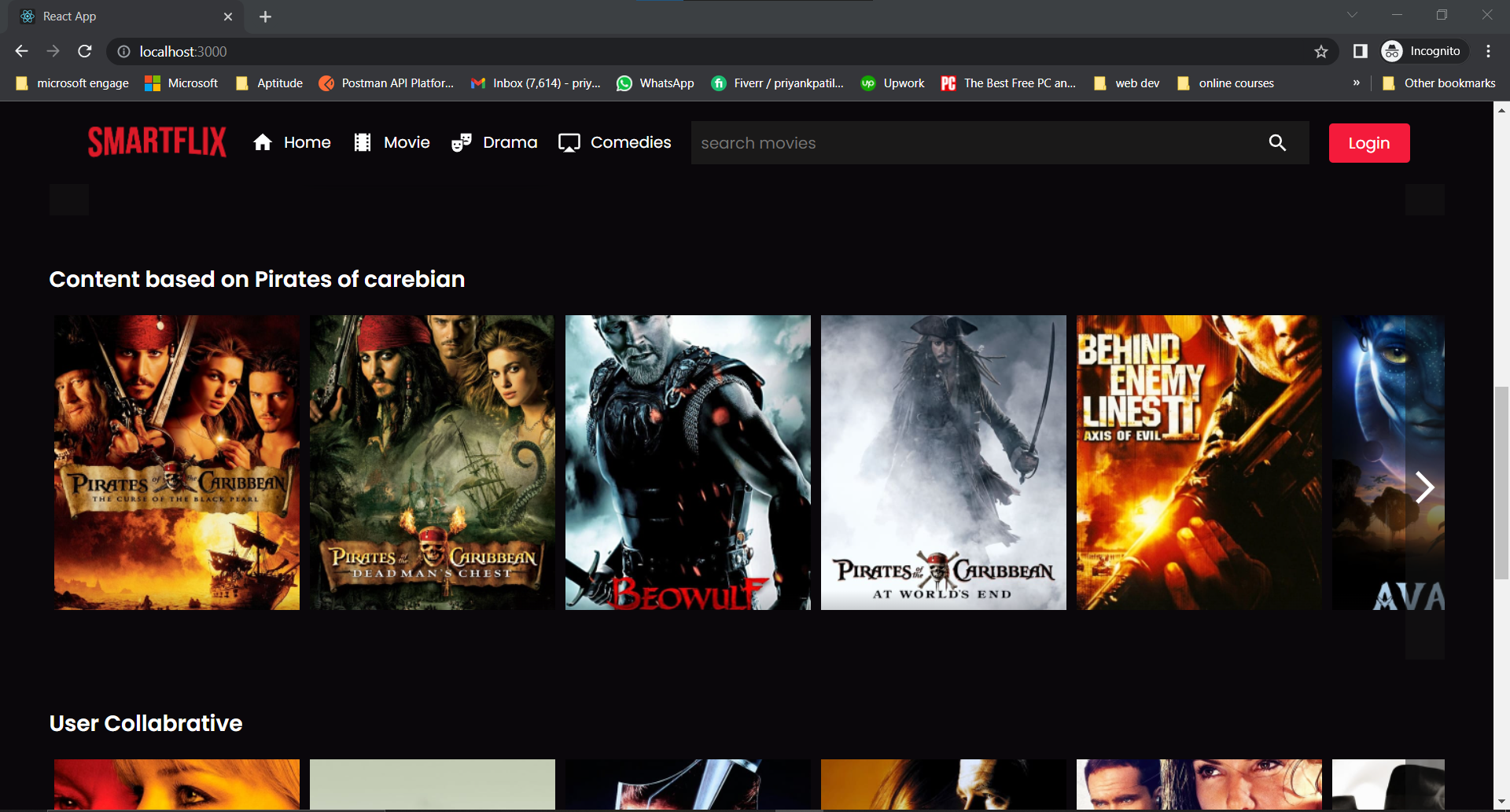Switch to the React App tab
The width and height of the screenshot is (1510, 812).
(118, 16)
